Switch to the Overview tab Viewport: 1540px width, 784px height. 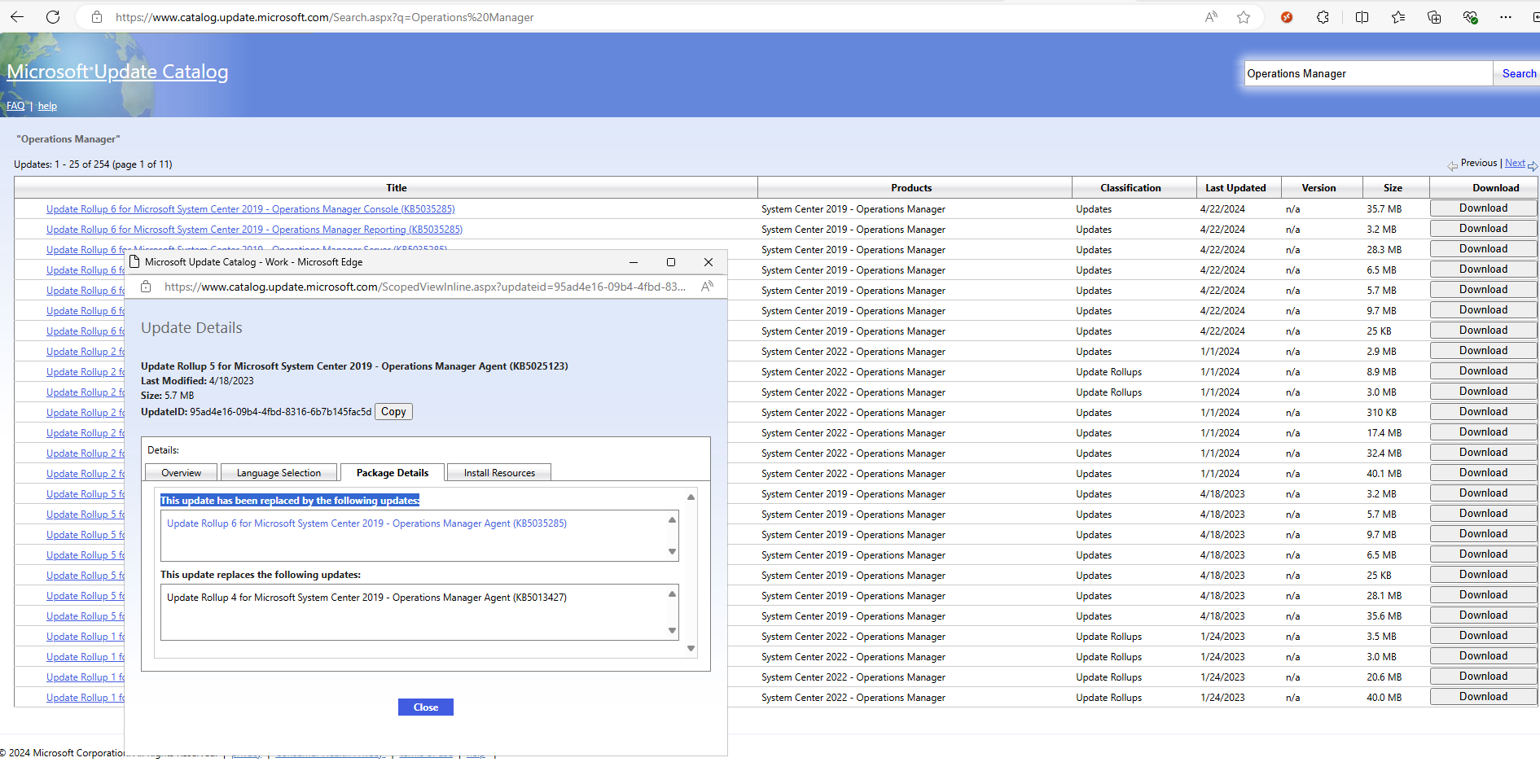click(181, 473)
